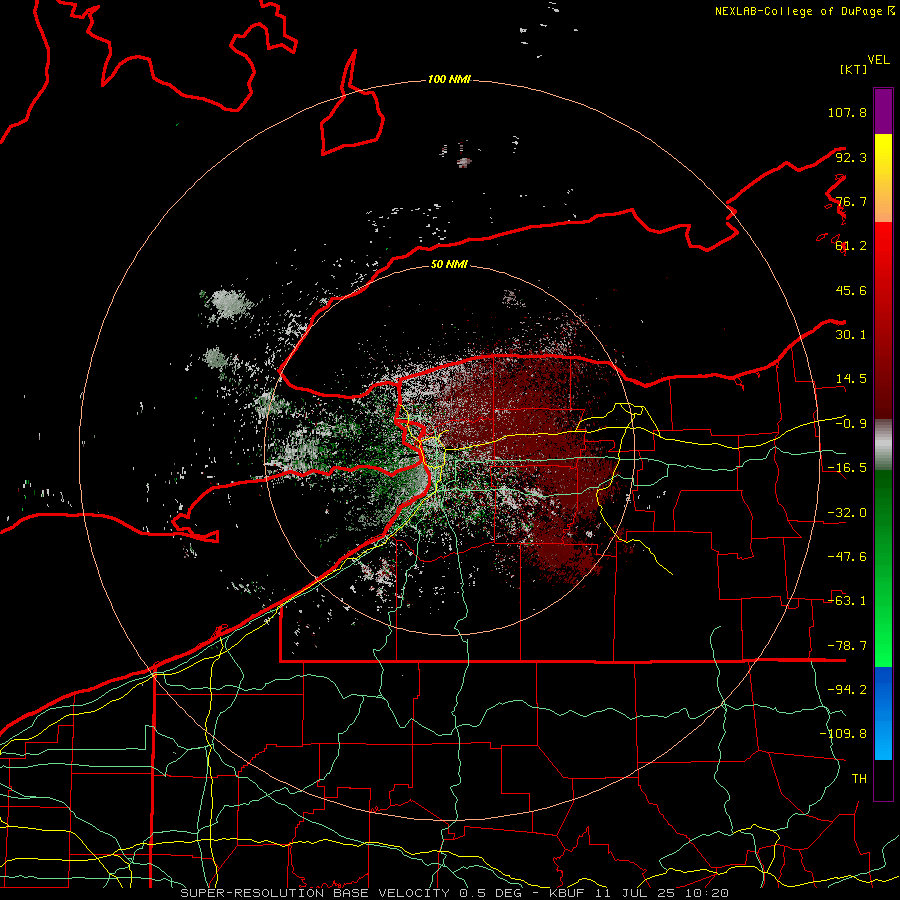The image size is (900, 900).
Task: Pick the blue segment of the color bar
Action: [883, 713]
